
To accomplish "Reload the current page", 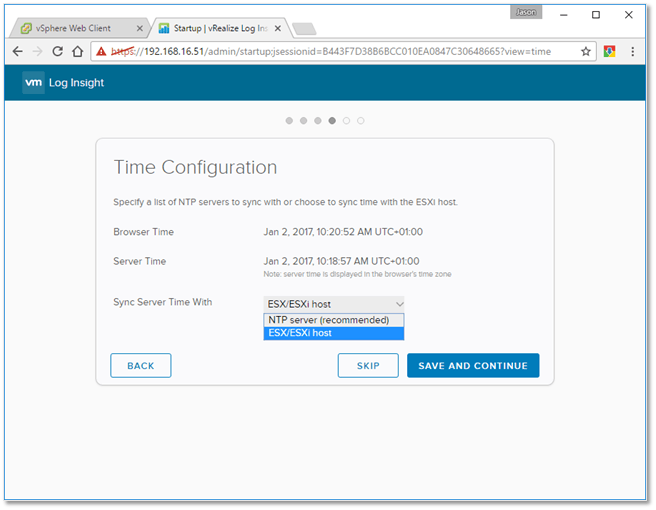I will (57, 51).
